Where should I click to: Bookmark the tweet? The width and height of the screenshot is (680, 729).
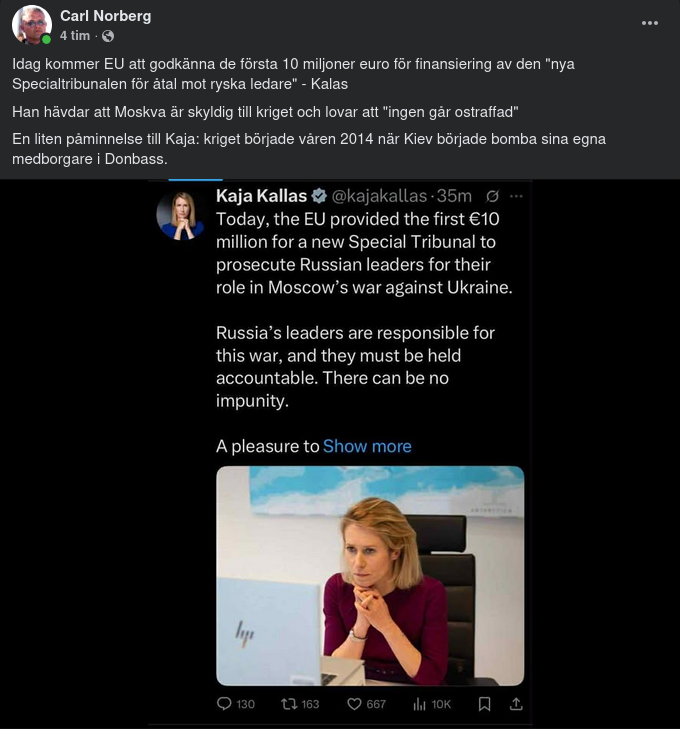click(x=484, y=704)
